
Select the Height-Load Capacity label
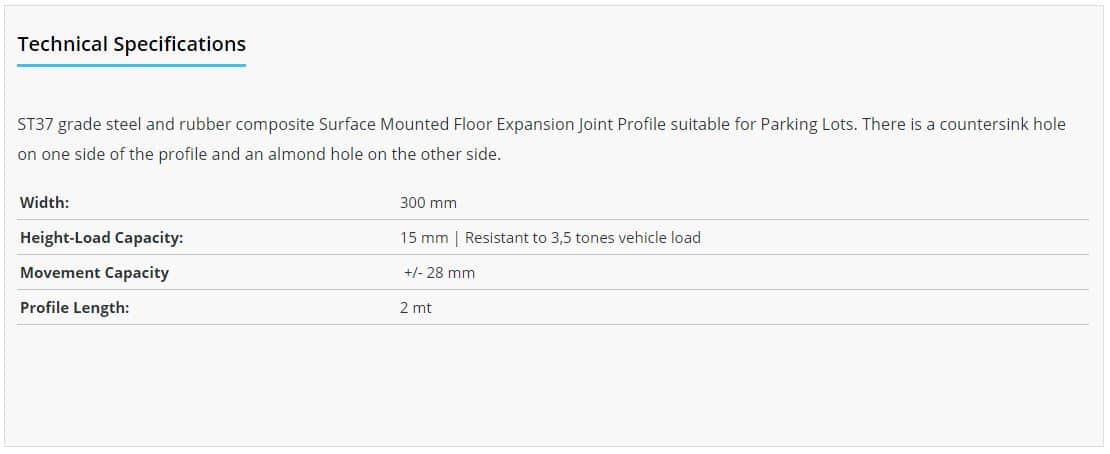[102, 238]
